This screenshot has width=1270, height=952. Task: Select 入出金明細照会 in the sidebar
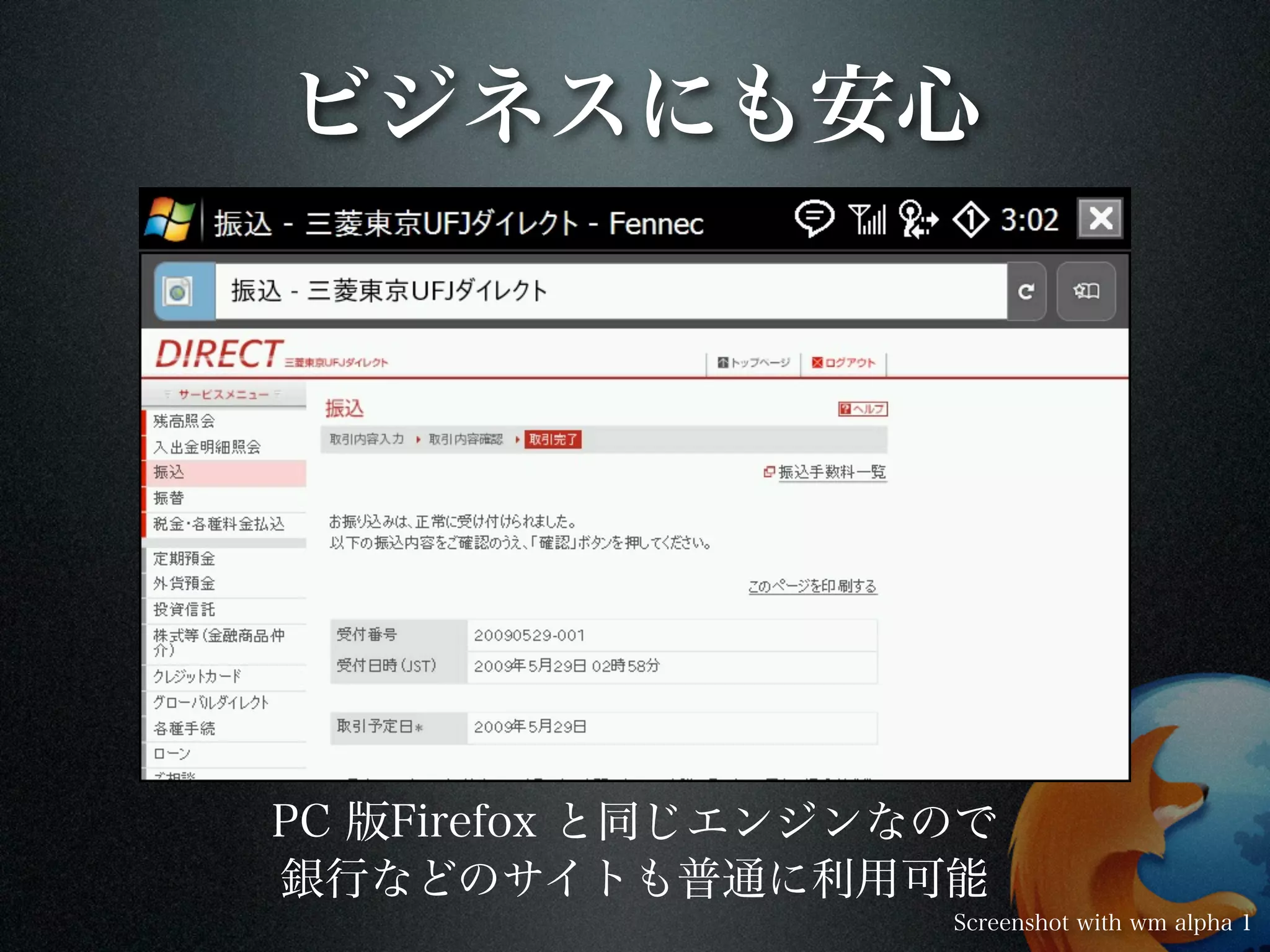pos(207,447)
